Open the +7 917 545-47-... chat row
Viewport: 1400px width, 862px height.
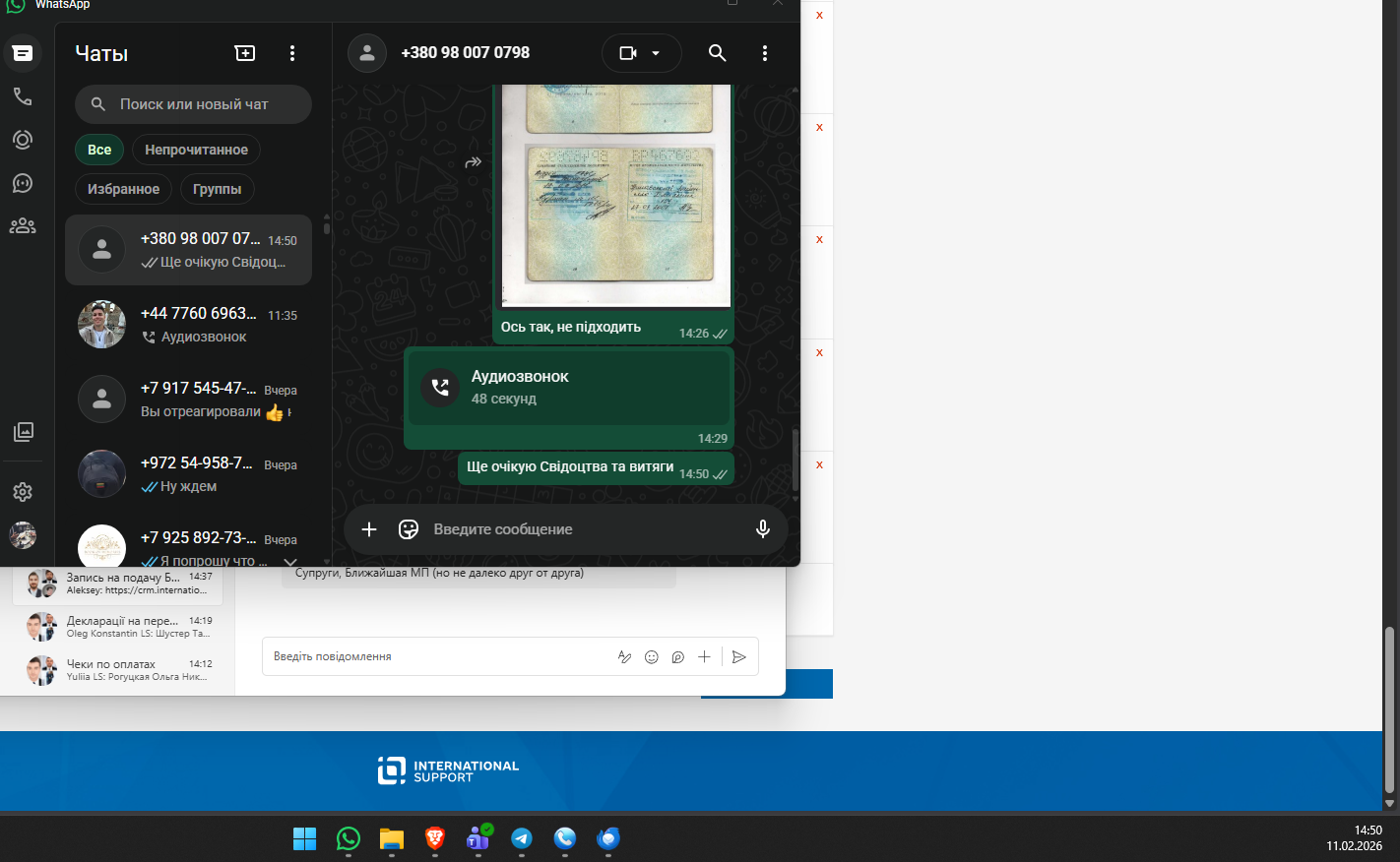click(x=188, y=400)
